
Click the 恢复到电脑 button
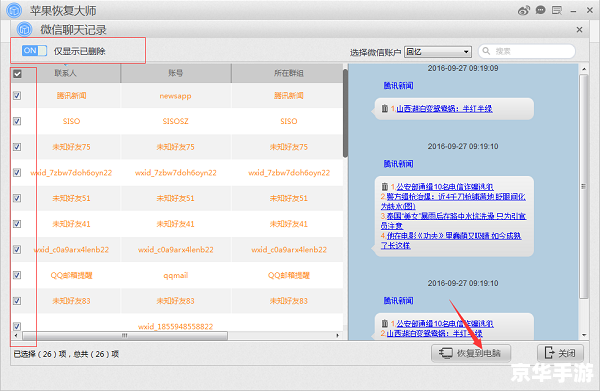tap(471, 353)
